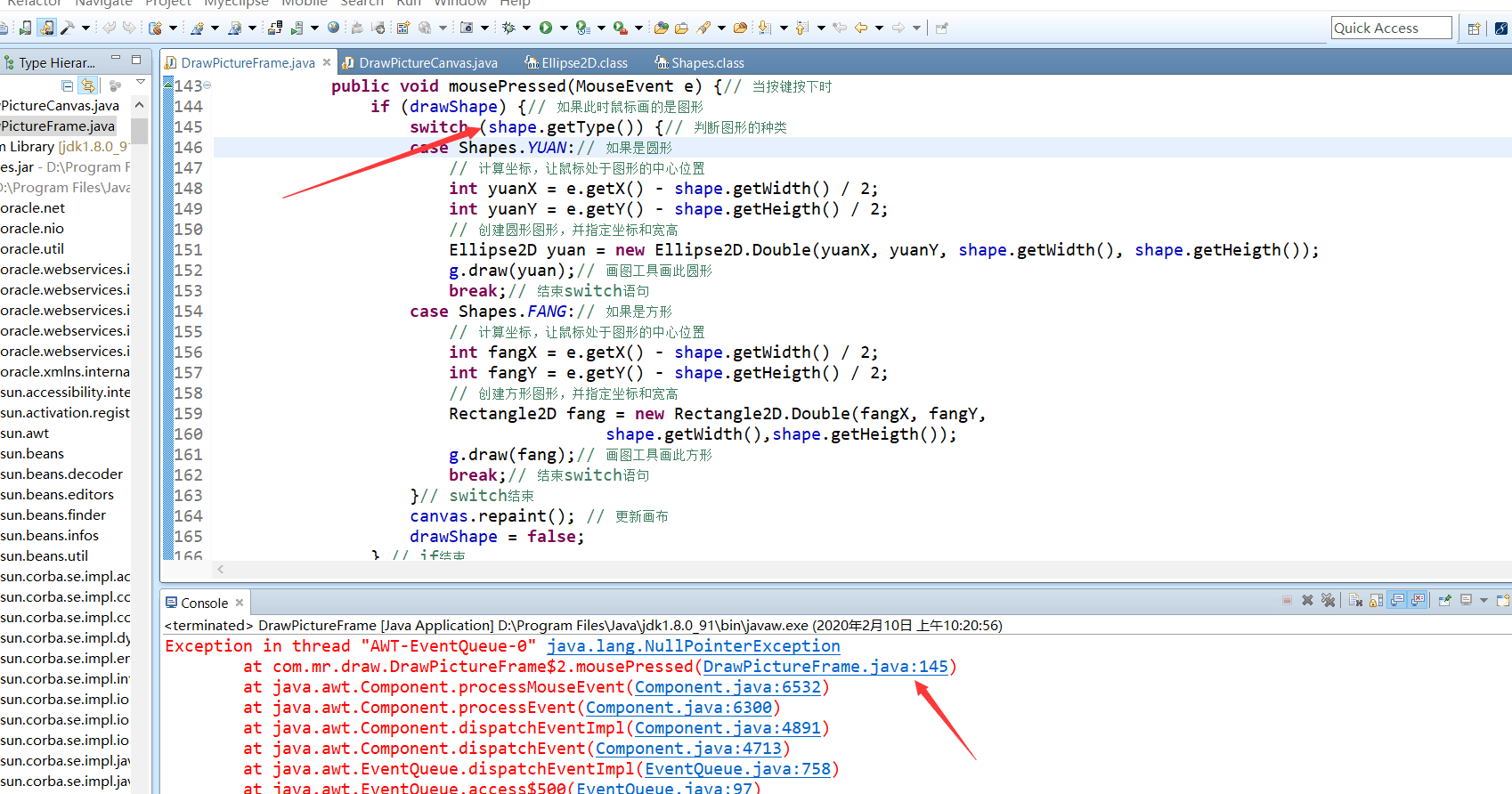Click the camera capture icon in toolbar
This screenshot has height=794, width=1512.
(x=467, y=28)
